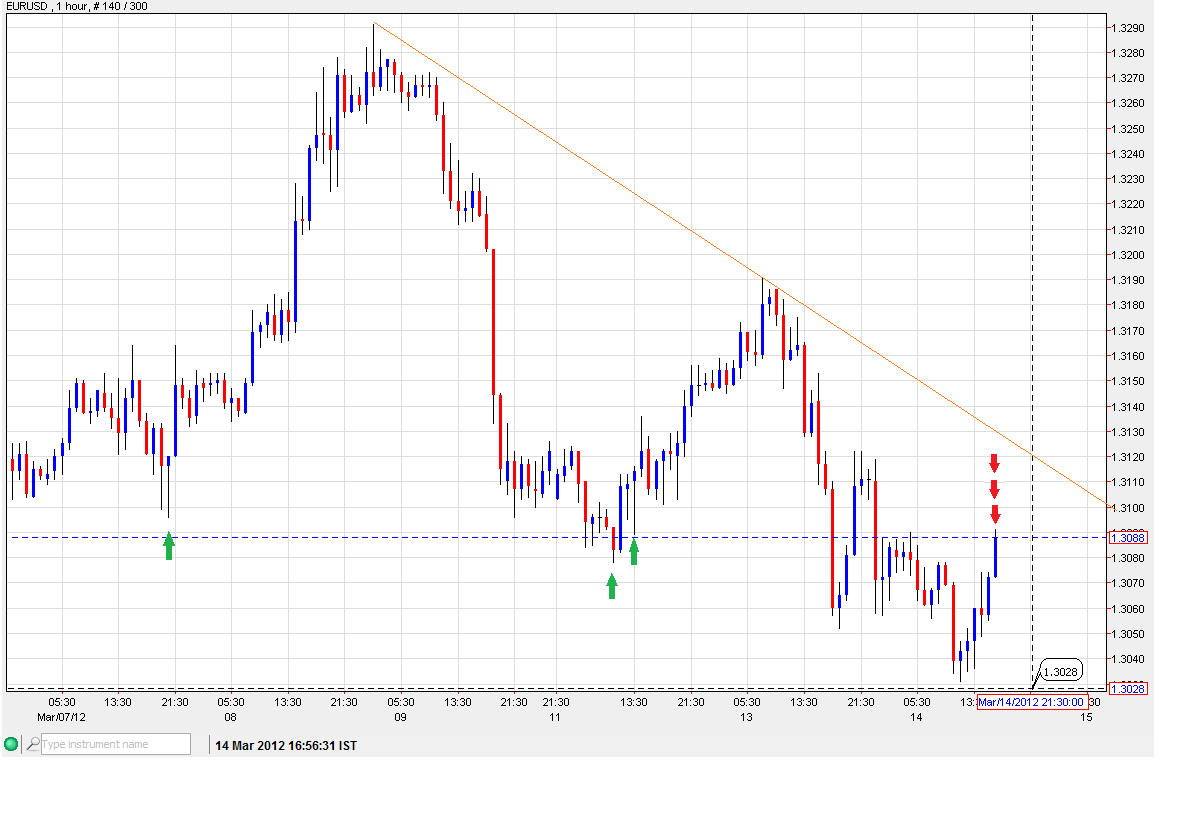Click the chart title 'EURUSD , 1 hour'

[x=47, y=6]
